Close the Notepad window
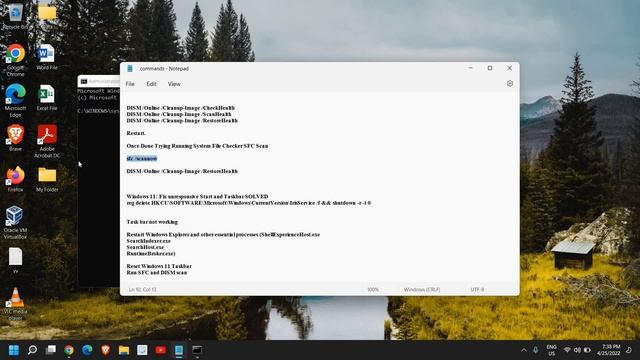Image resolution: width=640 pixels, height=360 pixels. [509, 68]
